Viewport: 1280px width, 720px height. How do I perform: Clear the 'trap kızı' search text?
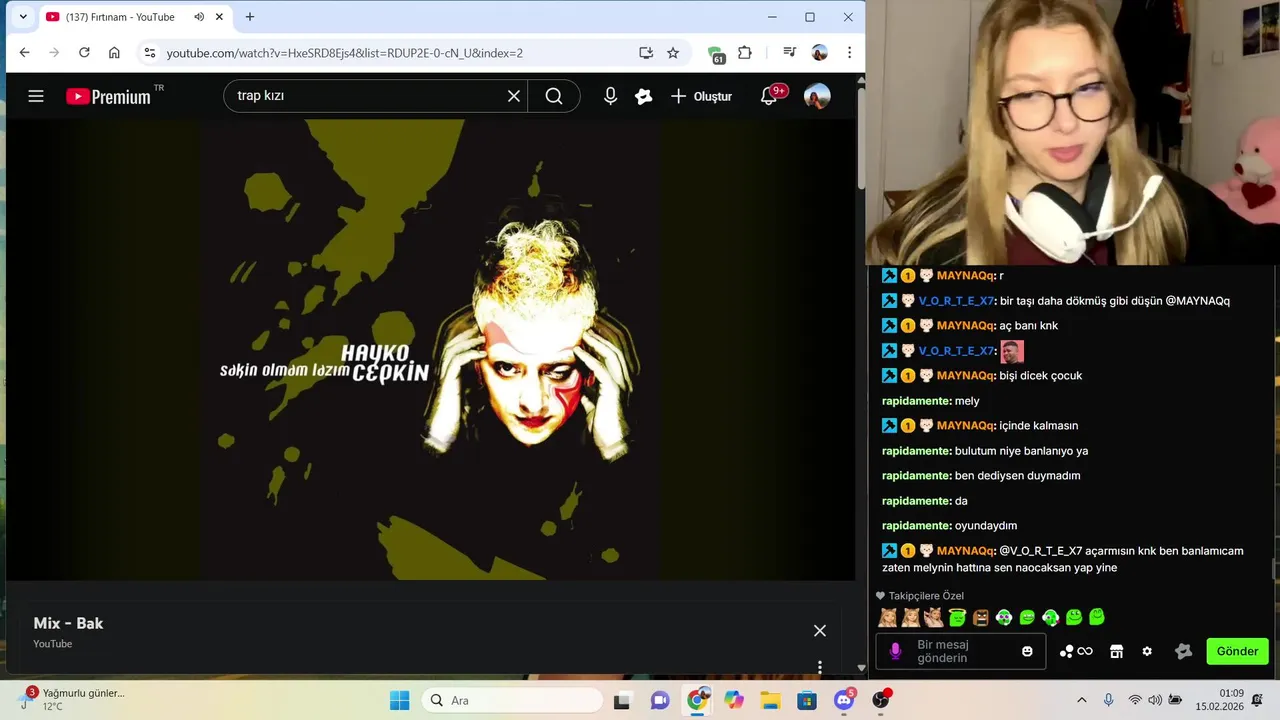pos(514,96)
